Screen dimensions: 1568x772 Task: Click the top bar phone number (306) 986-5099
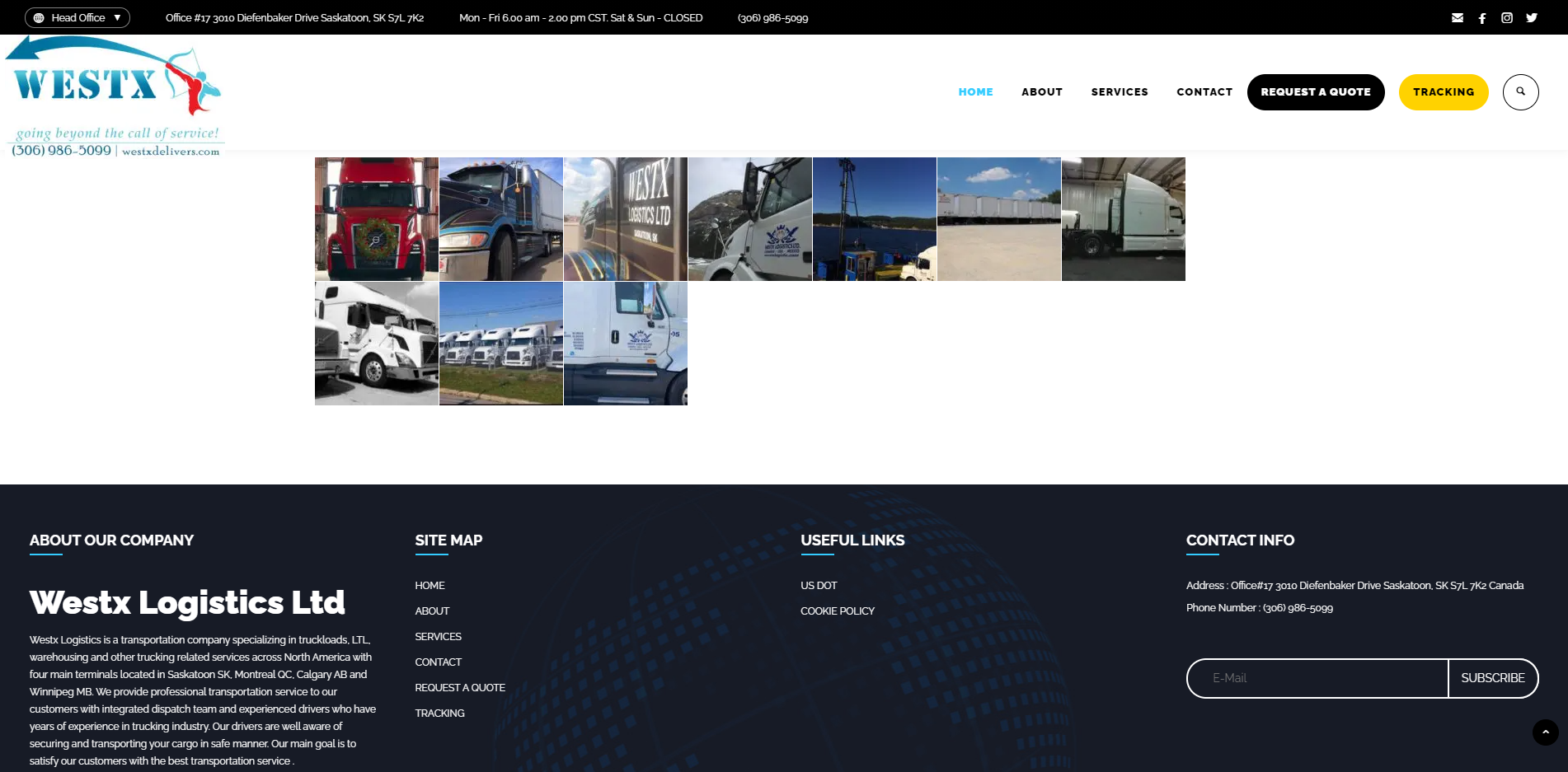click(x=772, y=18)
